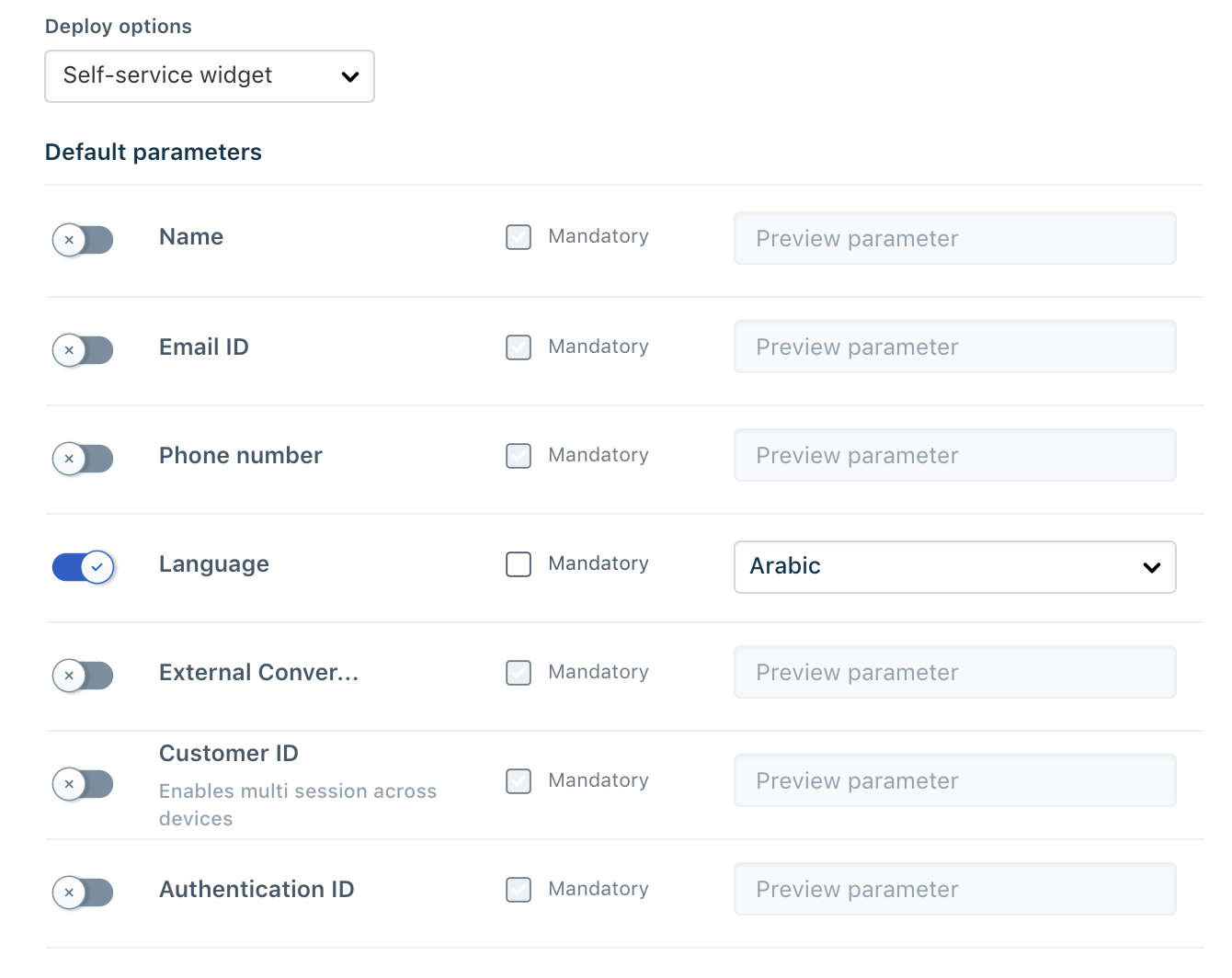
Task: Focus the Email ID preview parameter field
Action: coord(954,347)
